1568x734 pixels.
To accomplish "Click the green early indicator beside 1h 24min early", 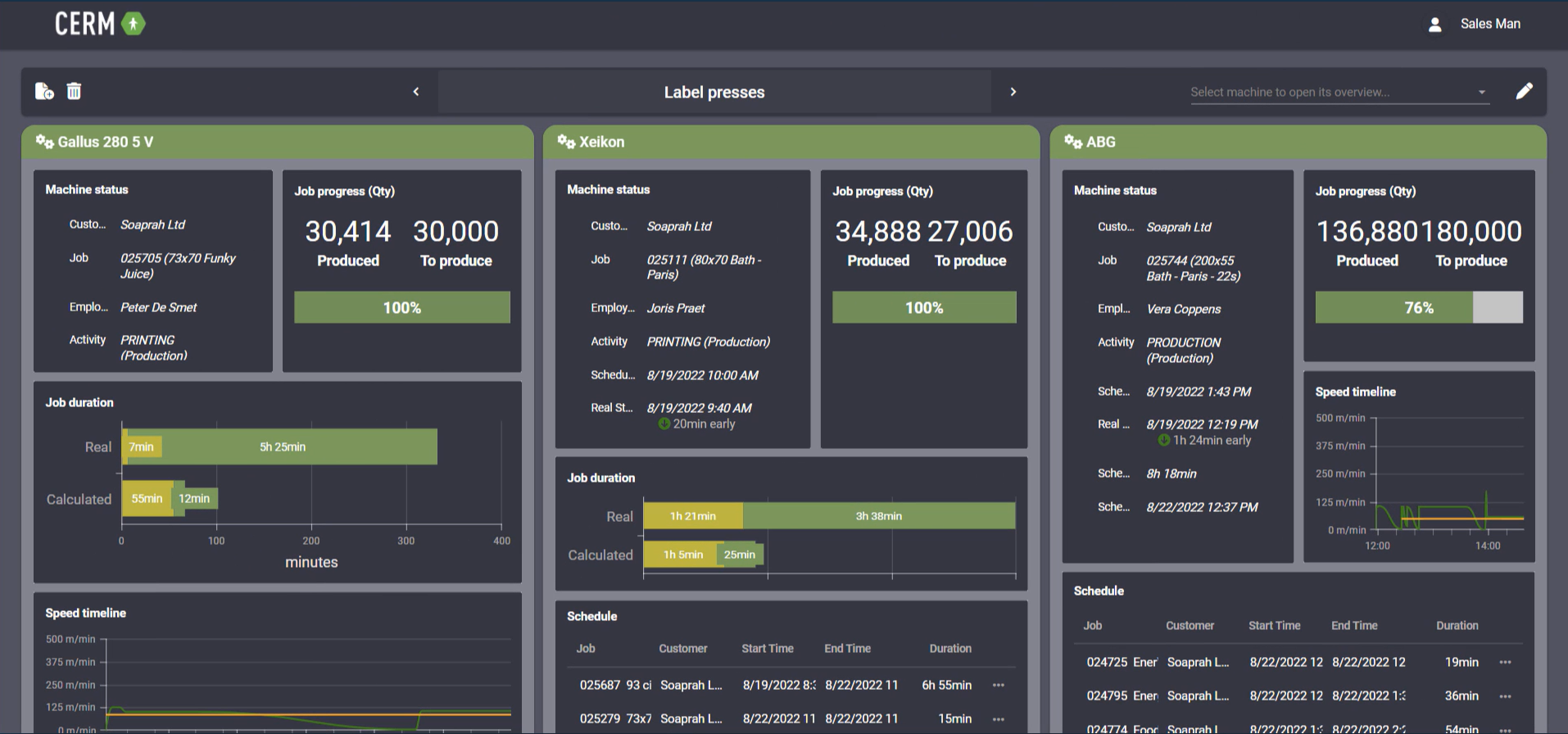I will tap(1163, 440).
